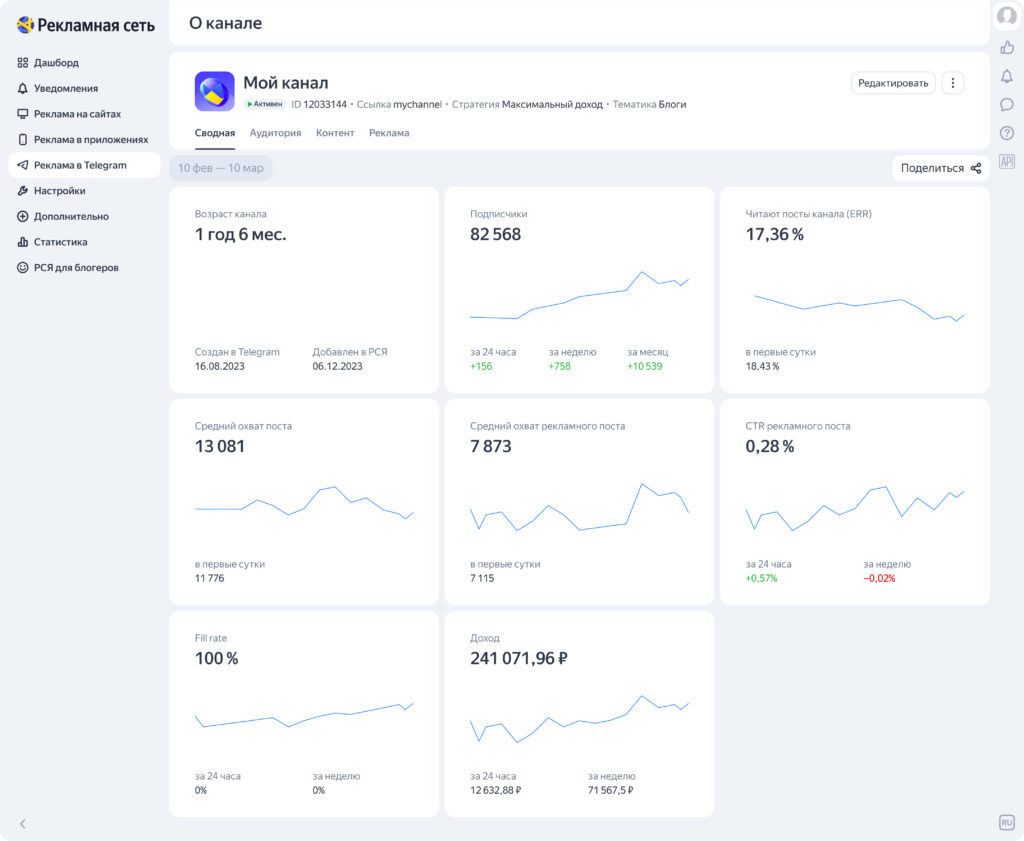The width and height of the screenshot is (1024, 841).
Task: Click the user profile avatar icon
Action: 1007,16
